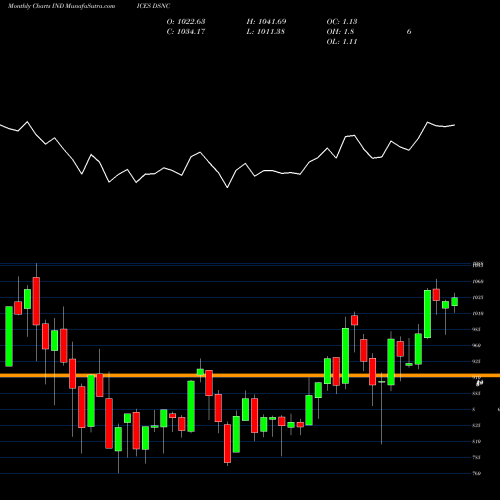This screenshot has height=500, width=500.
Task: Click the 1060 price axis label
Action: 478,281
